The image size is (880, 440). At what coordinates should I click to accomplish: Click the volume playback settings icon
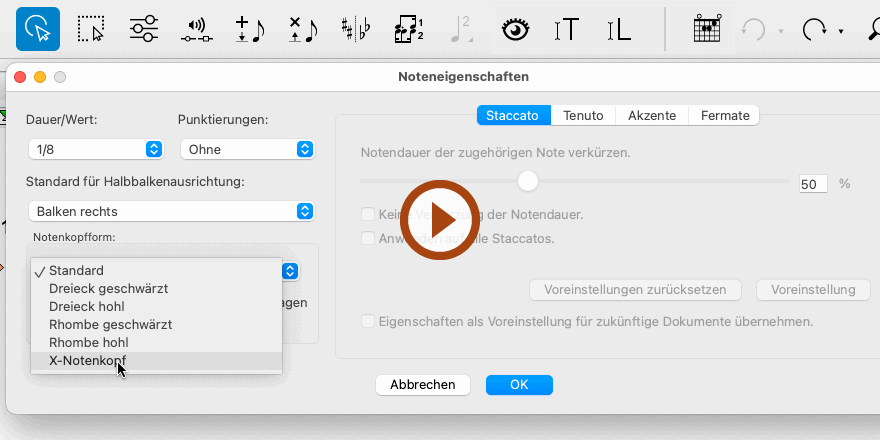point(196,29)
